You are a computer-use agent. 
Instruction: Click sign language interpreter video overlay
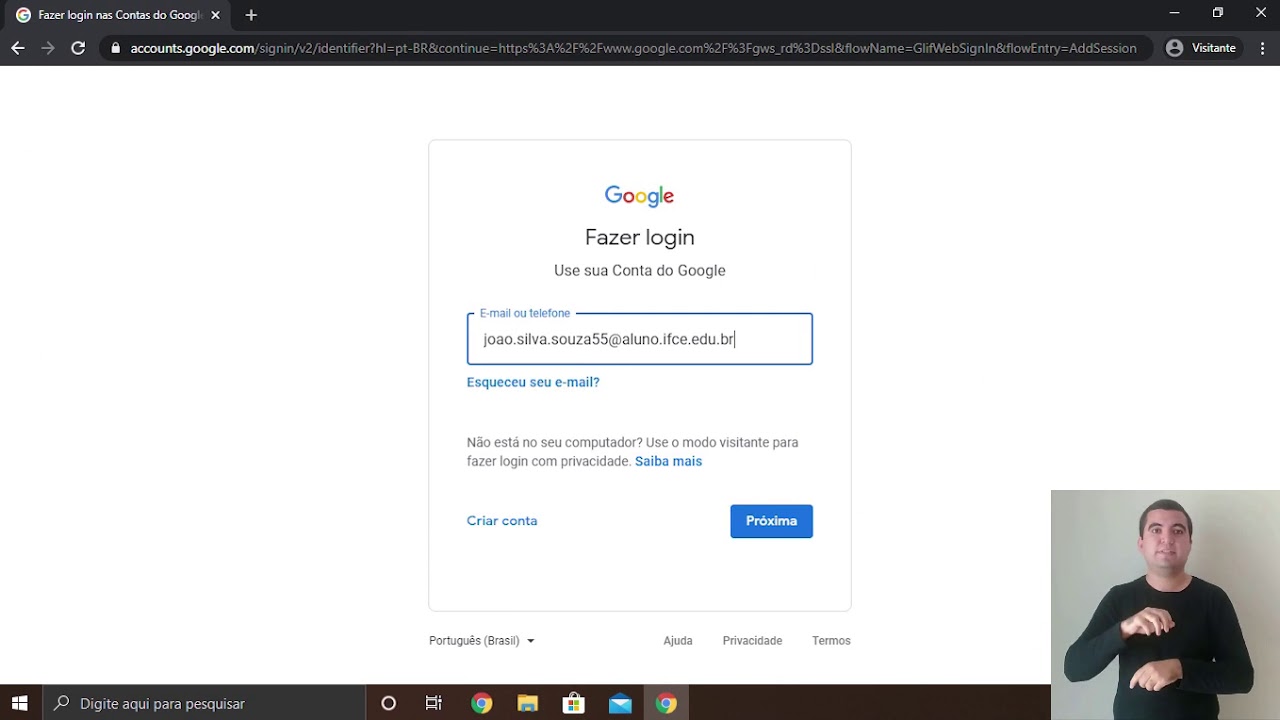[1165, 605]
